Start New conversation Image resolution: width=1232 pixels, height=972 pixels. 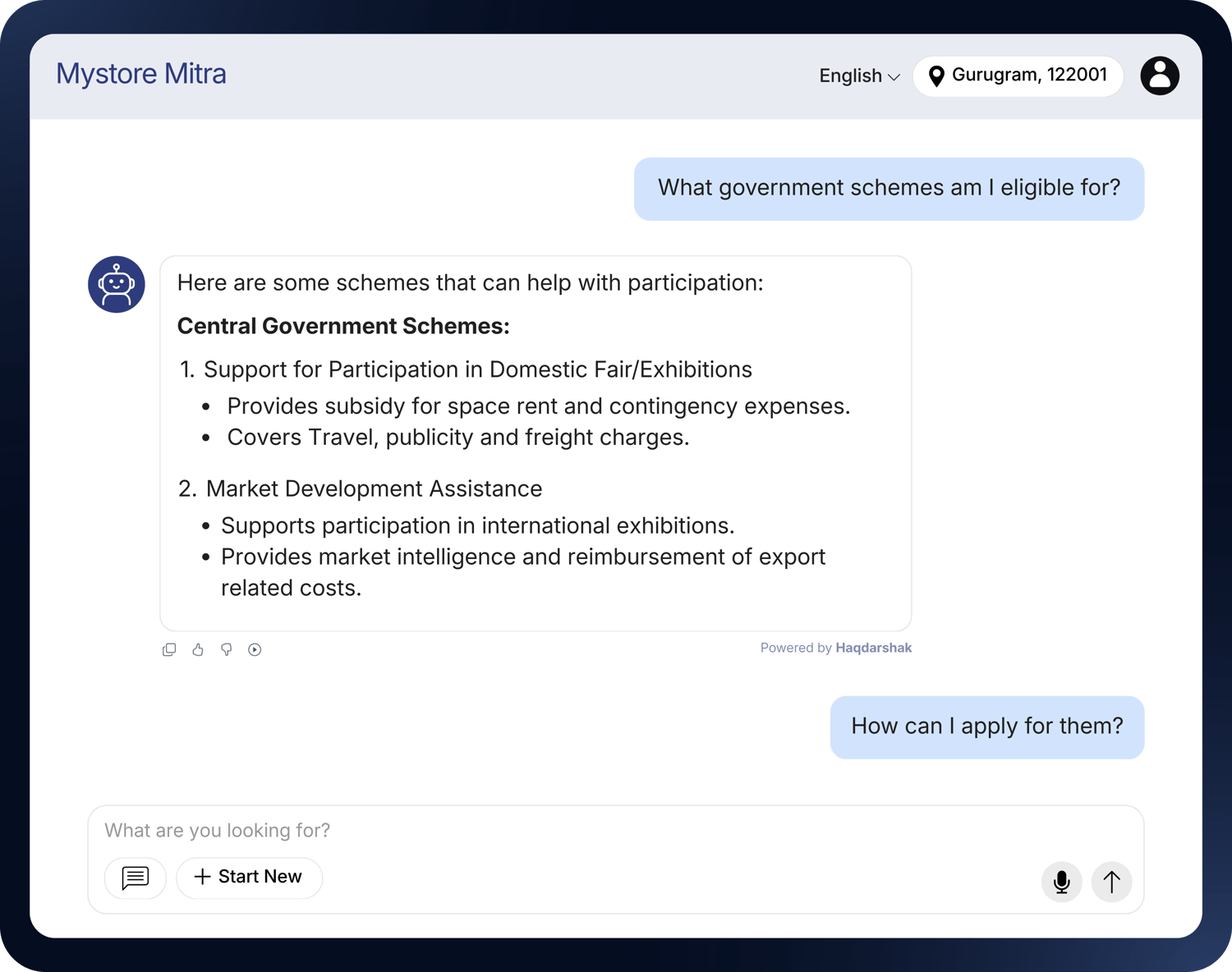pyautogui.click(x=249, y=878)
